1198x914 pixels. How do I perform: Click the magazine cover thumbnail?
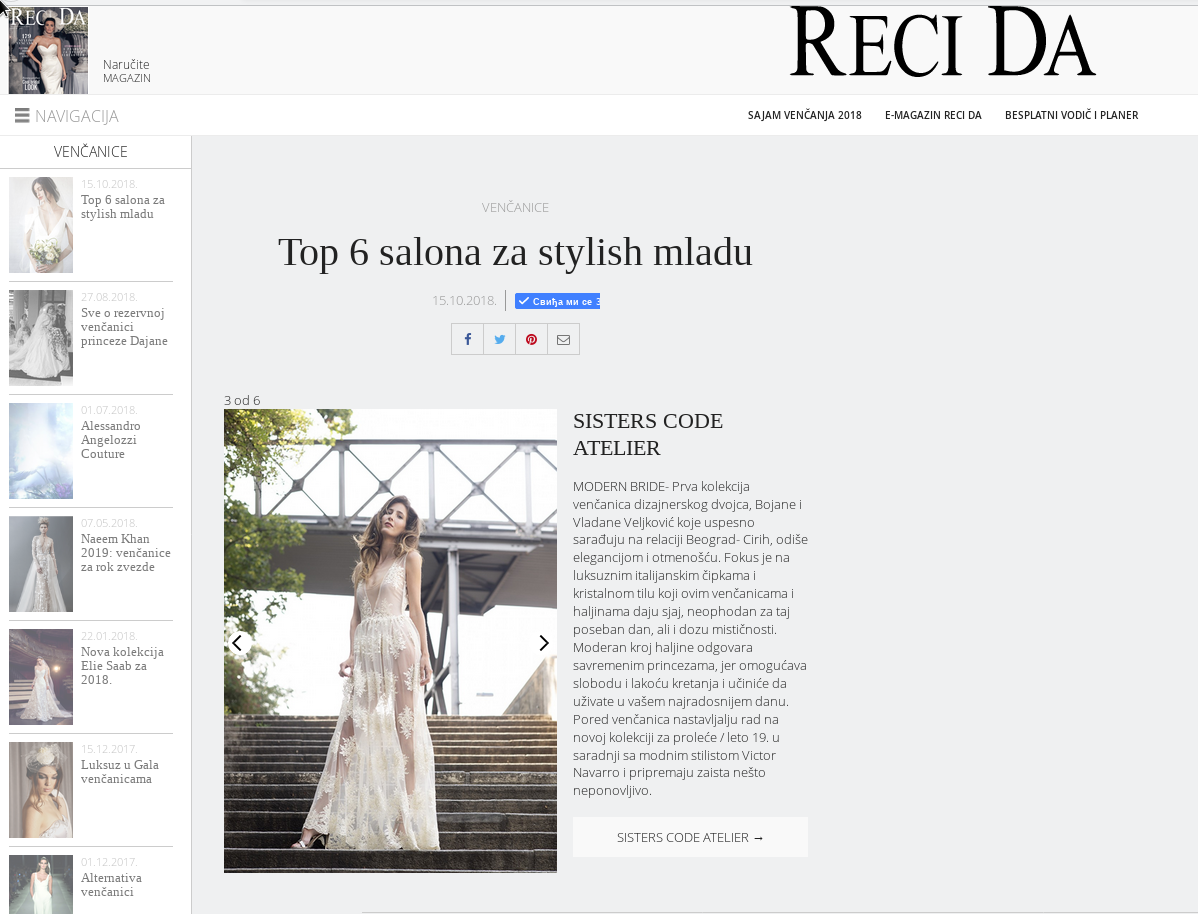(48, 50)
